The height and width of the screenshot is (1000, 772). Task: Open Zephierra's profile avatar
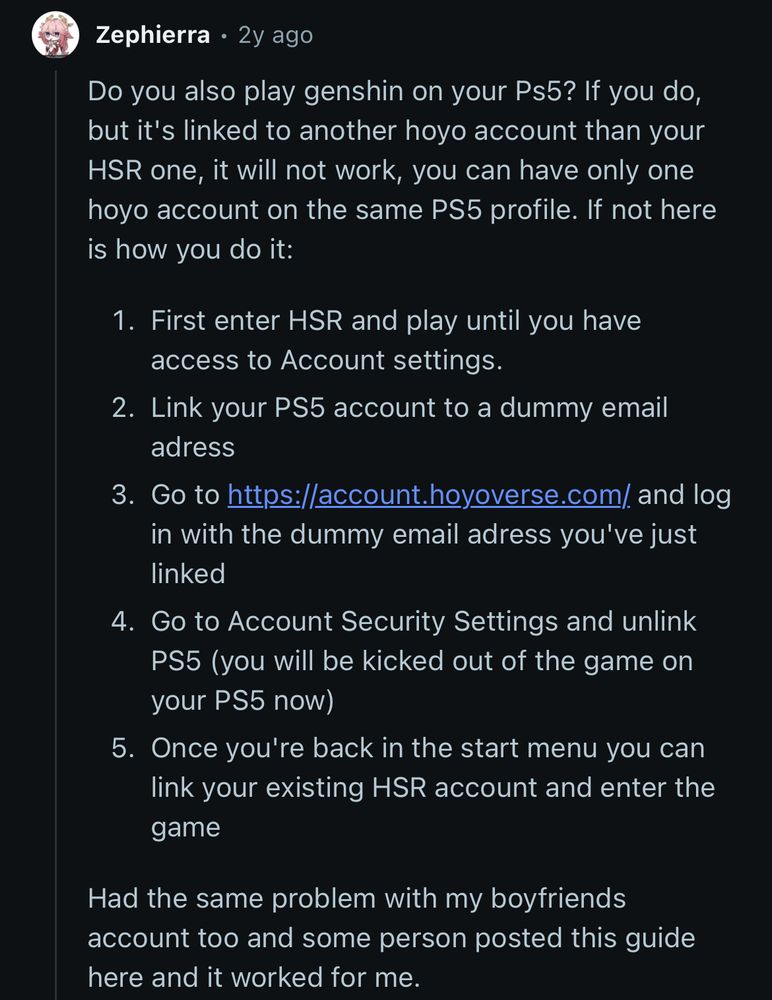click(55, 35)
